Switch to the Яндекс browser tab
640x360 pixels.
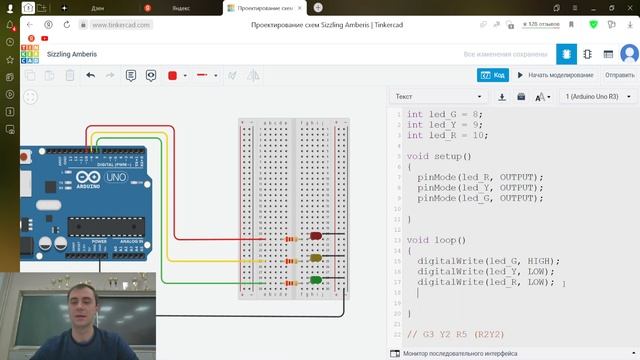tap(181, 8)
